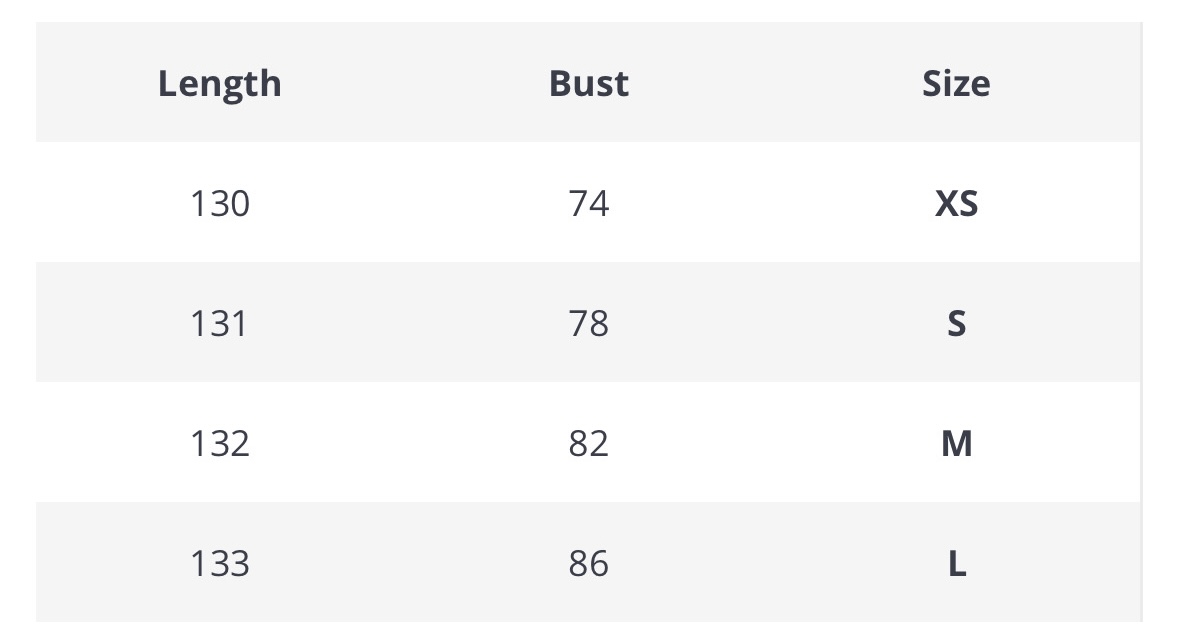Click the bust value 74

589,203
